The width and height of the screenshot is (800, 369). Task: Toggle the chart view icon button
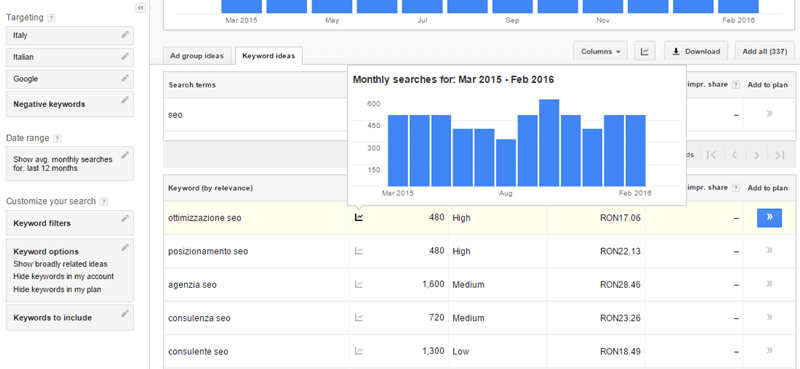645,52
